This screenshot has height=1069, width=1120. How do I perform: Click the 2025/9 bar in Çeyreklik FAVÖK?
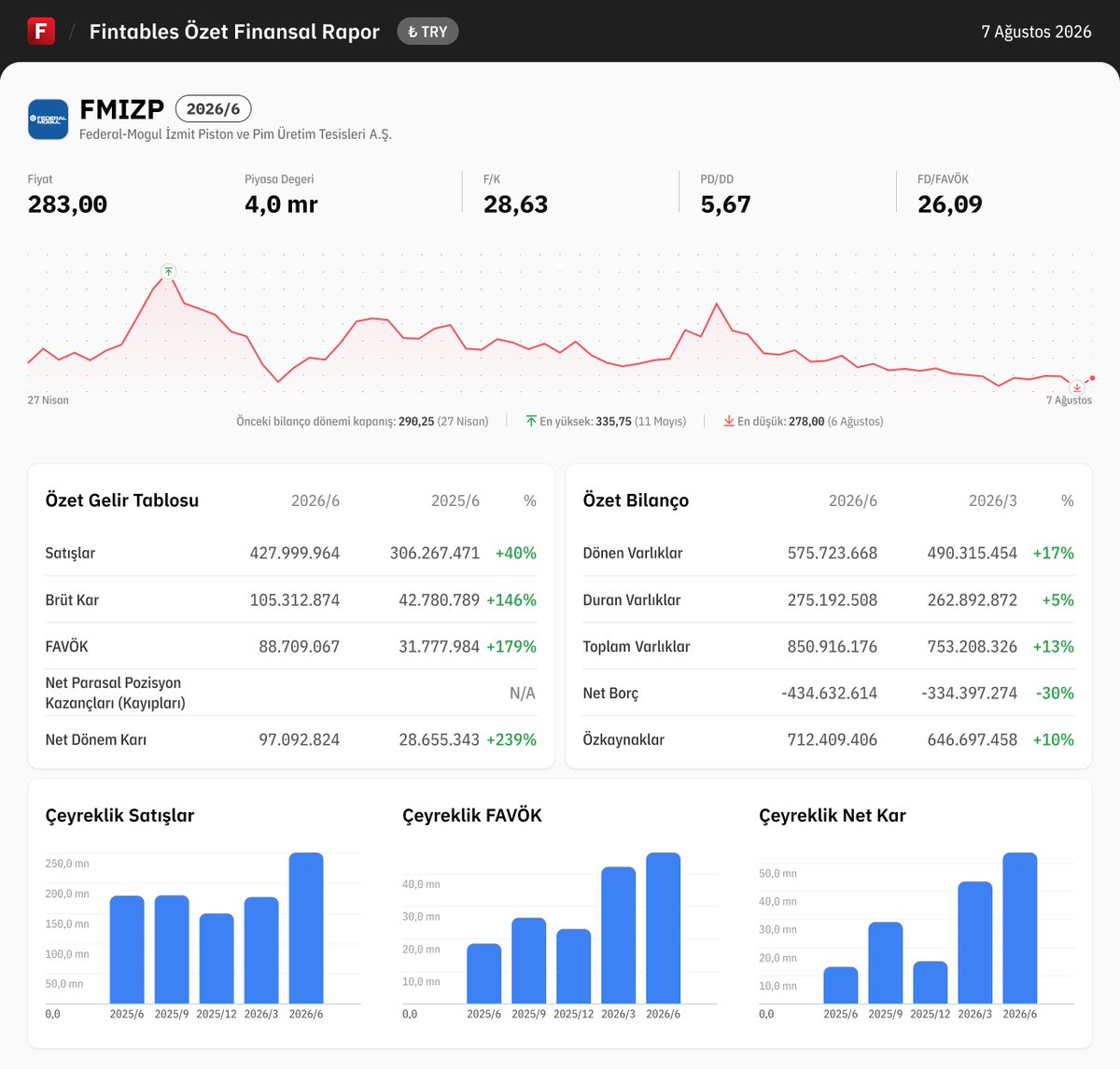pyautogui.click(x=529, y=961)
